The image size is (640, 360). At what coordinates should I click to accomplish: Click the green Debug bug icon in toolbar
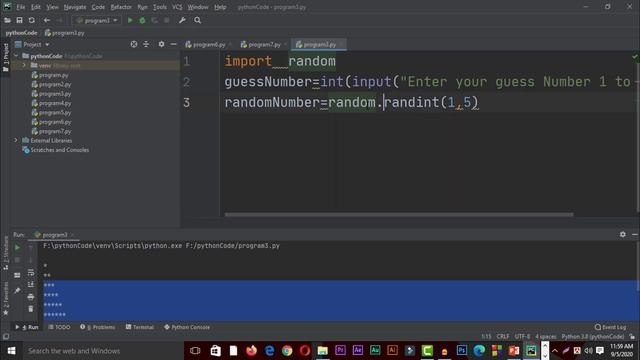142,20
